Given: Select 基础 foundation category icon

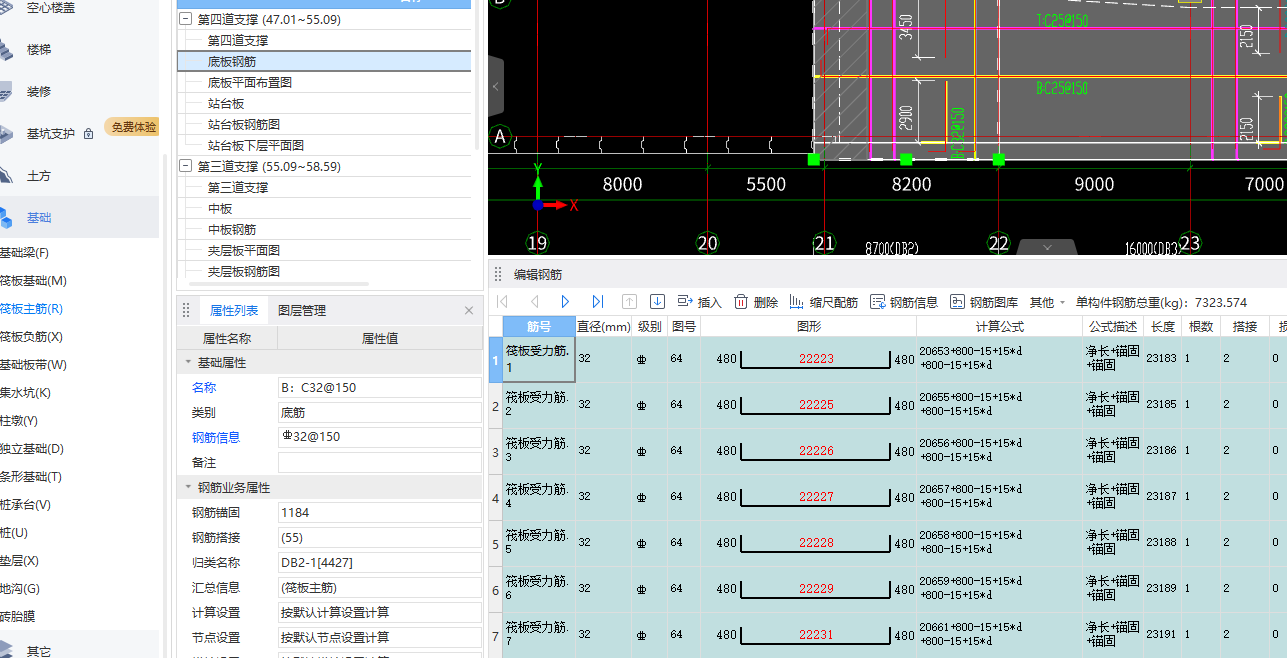Looking at the screenshot, I should [8, 217].
